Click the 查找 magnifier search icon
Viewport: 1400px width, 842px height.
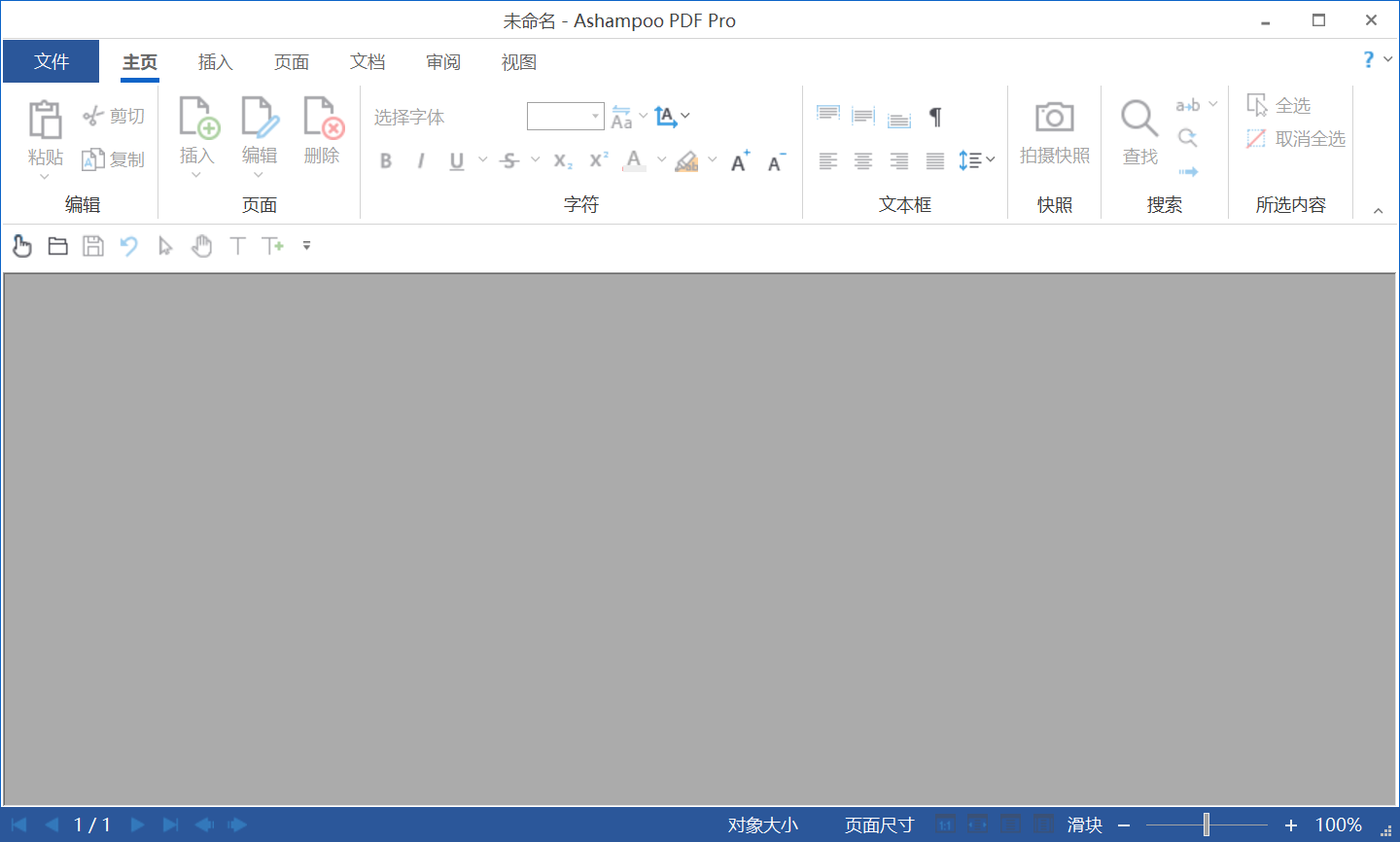tap(1139, 118)
